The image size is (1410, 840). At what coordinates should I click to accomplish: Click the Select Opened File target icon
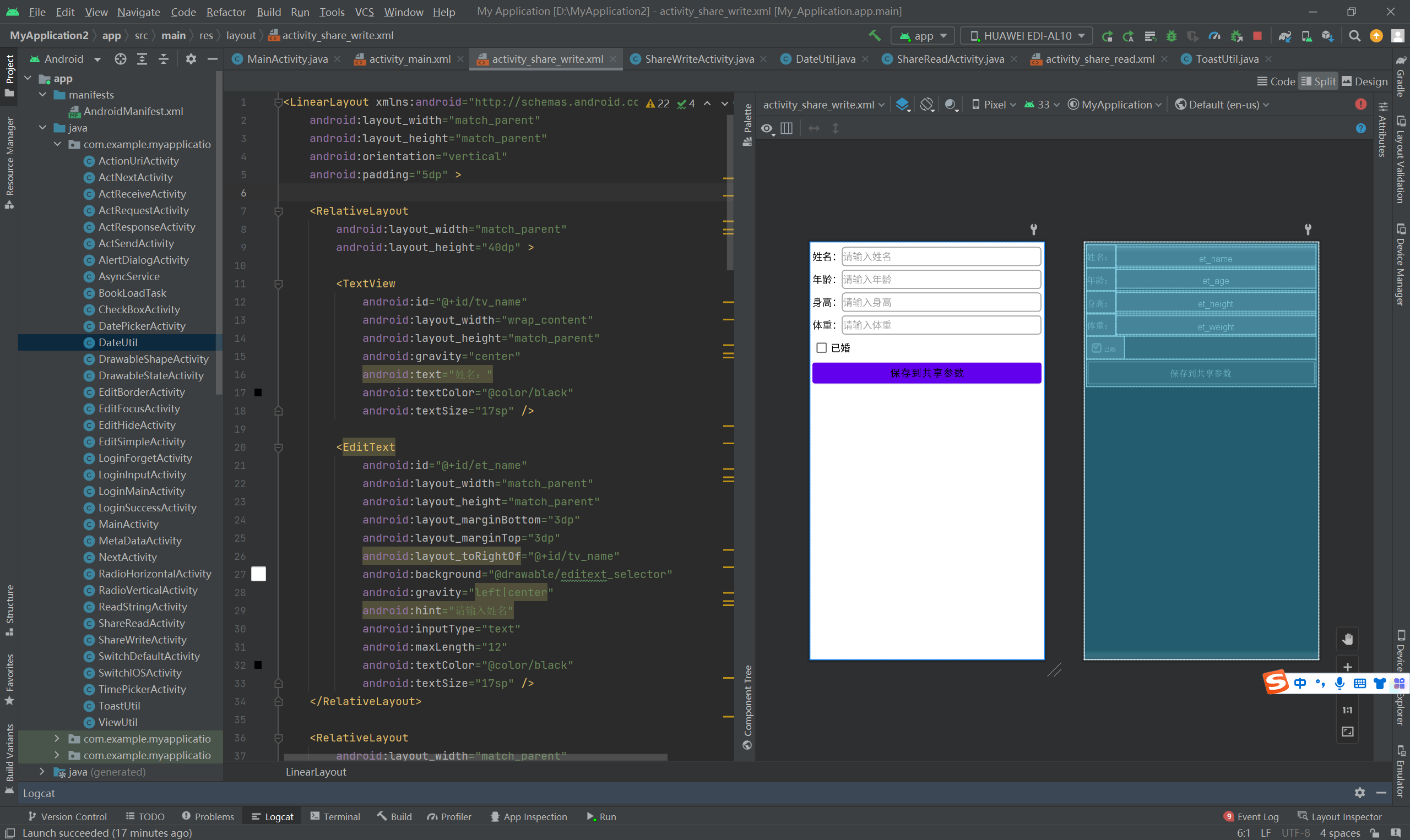[x=120, y=59]
